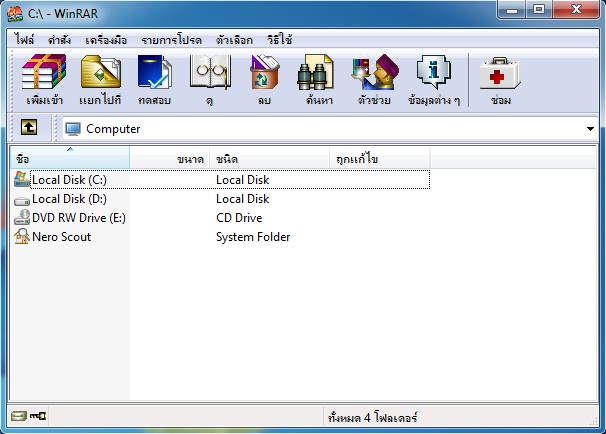Viewport: 606px width, 434px height.
Task: Click the Computer address field text
Action: coord(113,129)
